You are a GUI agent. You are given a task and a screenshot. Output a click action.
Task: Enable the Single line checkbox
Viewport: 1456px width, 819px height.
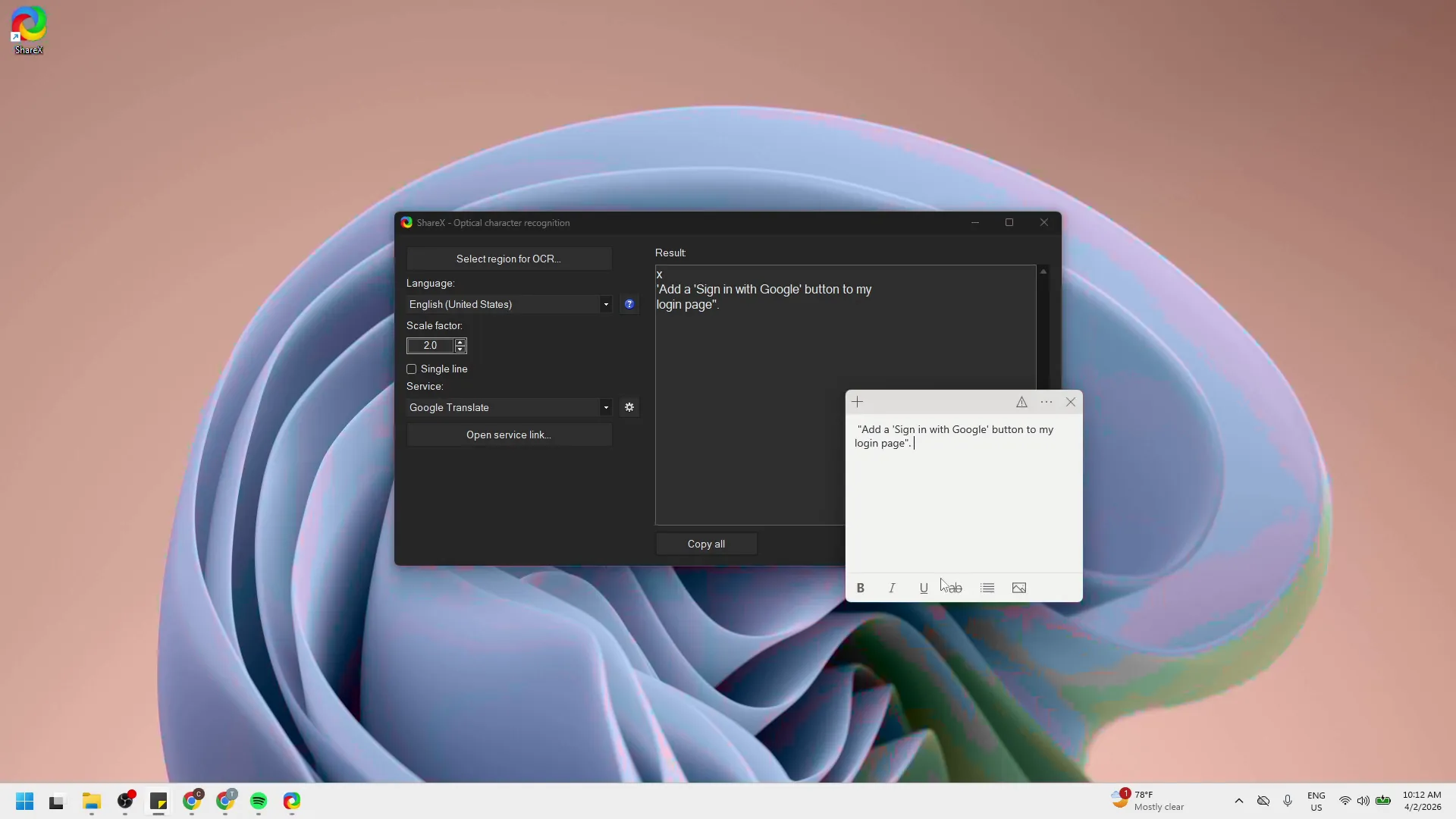pos(412,369)
